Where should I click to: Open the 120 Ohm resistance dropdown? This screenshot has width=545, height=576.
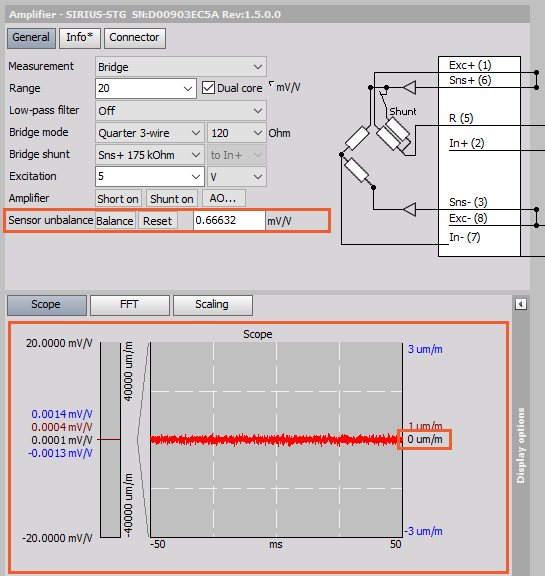coord(237,133)
